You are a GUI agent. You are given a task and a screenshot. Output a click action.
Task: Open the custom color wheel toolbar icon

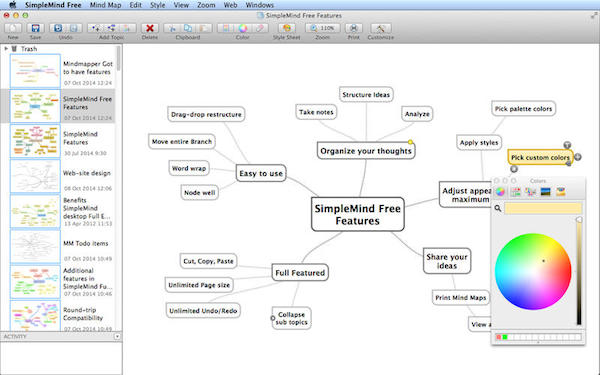tap(243, 28)
